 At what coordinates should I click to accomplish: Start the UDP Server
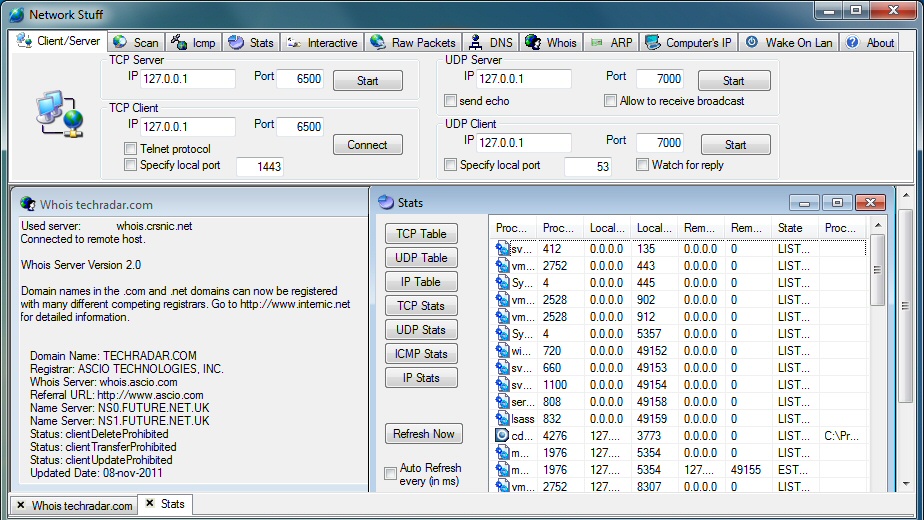[734, 81]
